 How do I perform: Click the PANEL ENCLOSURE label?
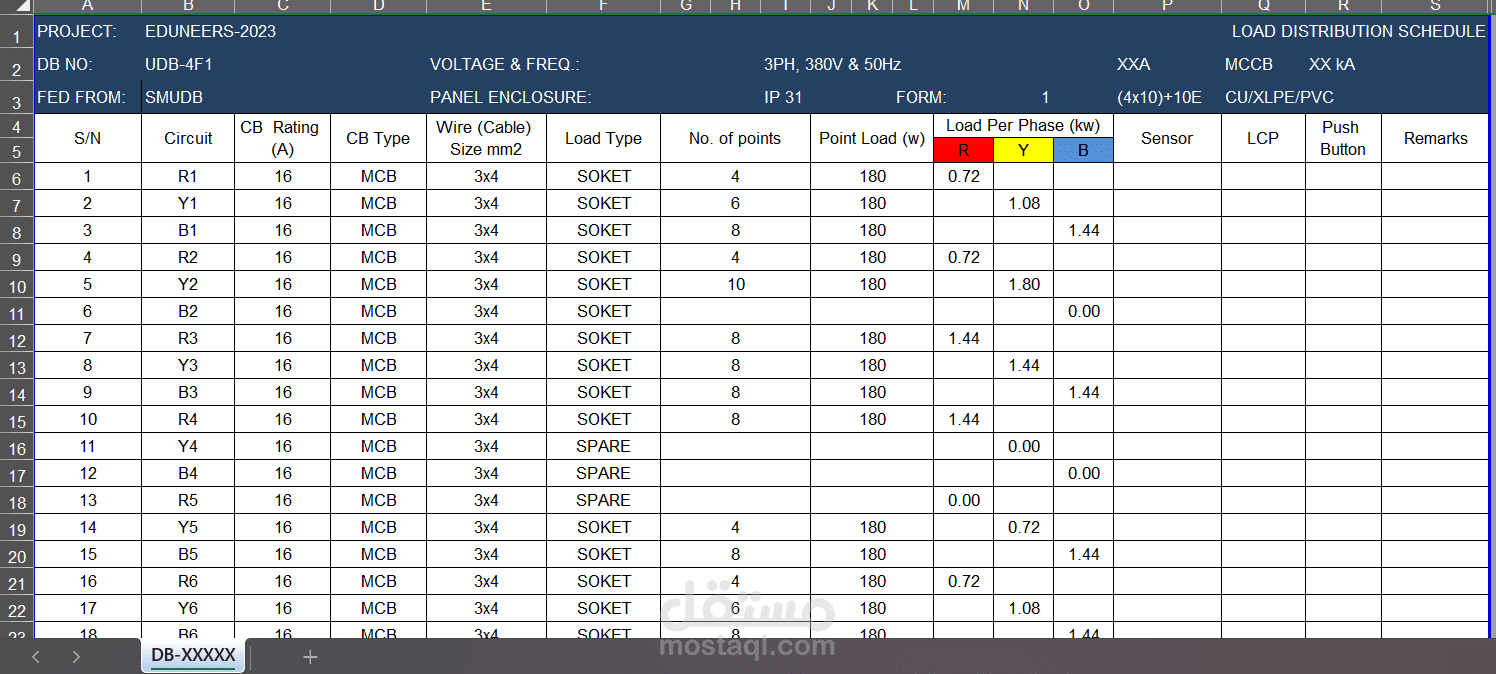(510, 97)
